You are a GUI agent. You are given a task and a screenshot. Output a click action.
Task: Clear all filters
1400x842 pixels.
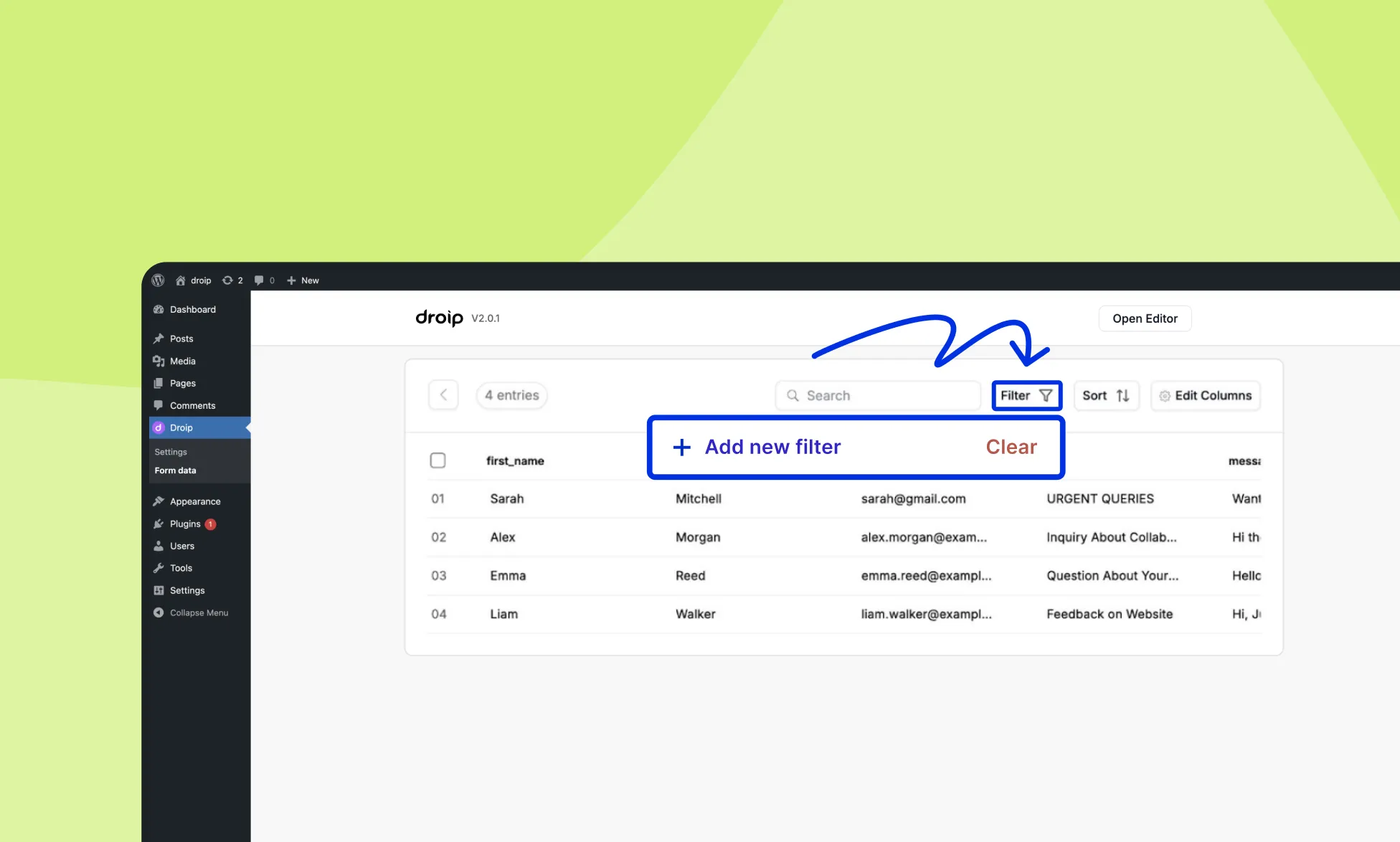point(1011,447)
